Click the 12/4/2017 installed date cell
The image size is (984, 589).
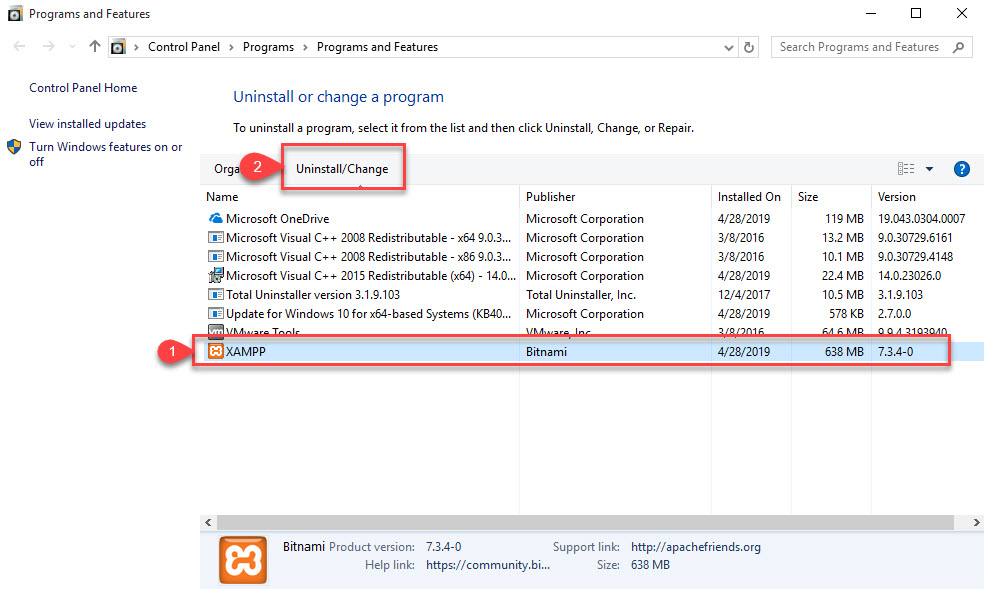(x=744, y=295)
